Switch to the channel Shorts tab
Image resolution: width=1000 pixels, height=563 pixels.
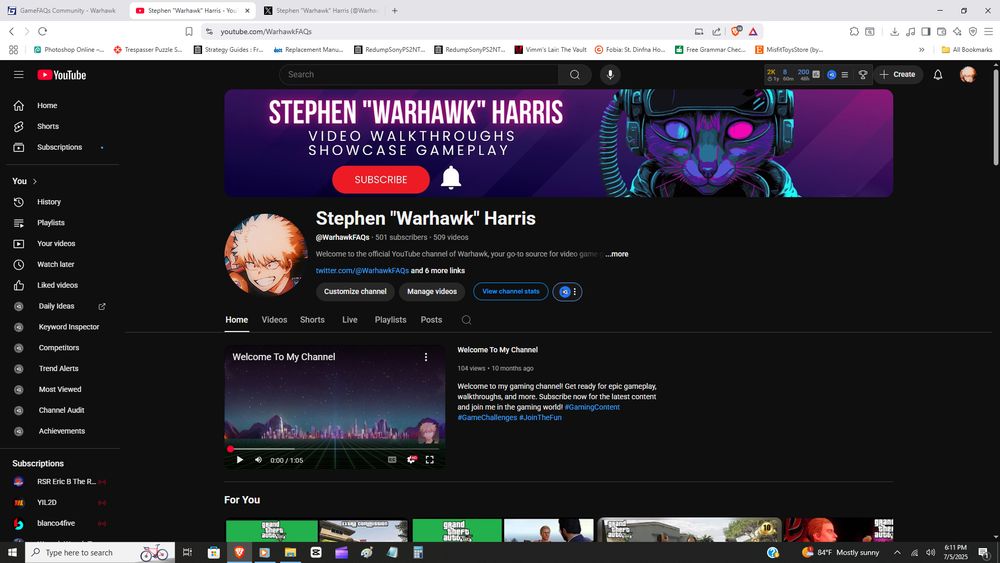click(312, 320)
